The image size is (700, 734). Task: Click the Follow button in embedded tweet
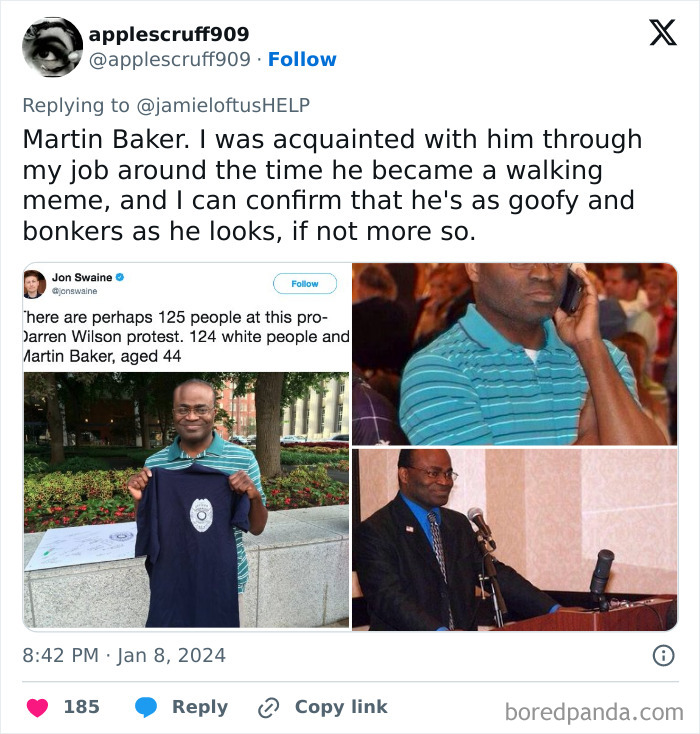pyautogui.click(x=305, y=284)
